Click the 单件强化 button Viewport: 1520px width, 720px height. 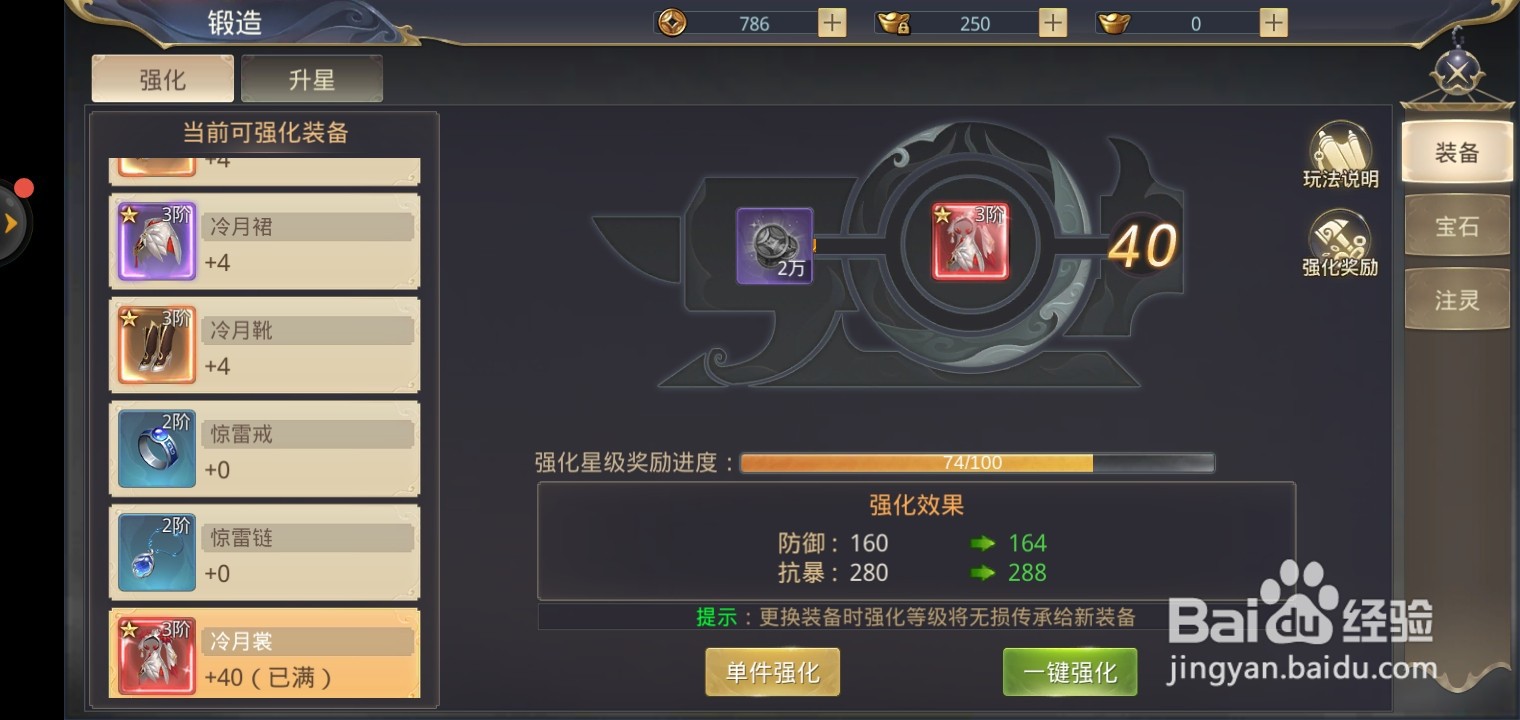772,672
